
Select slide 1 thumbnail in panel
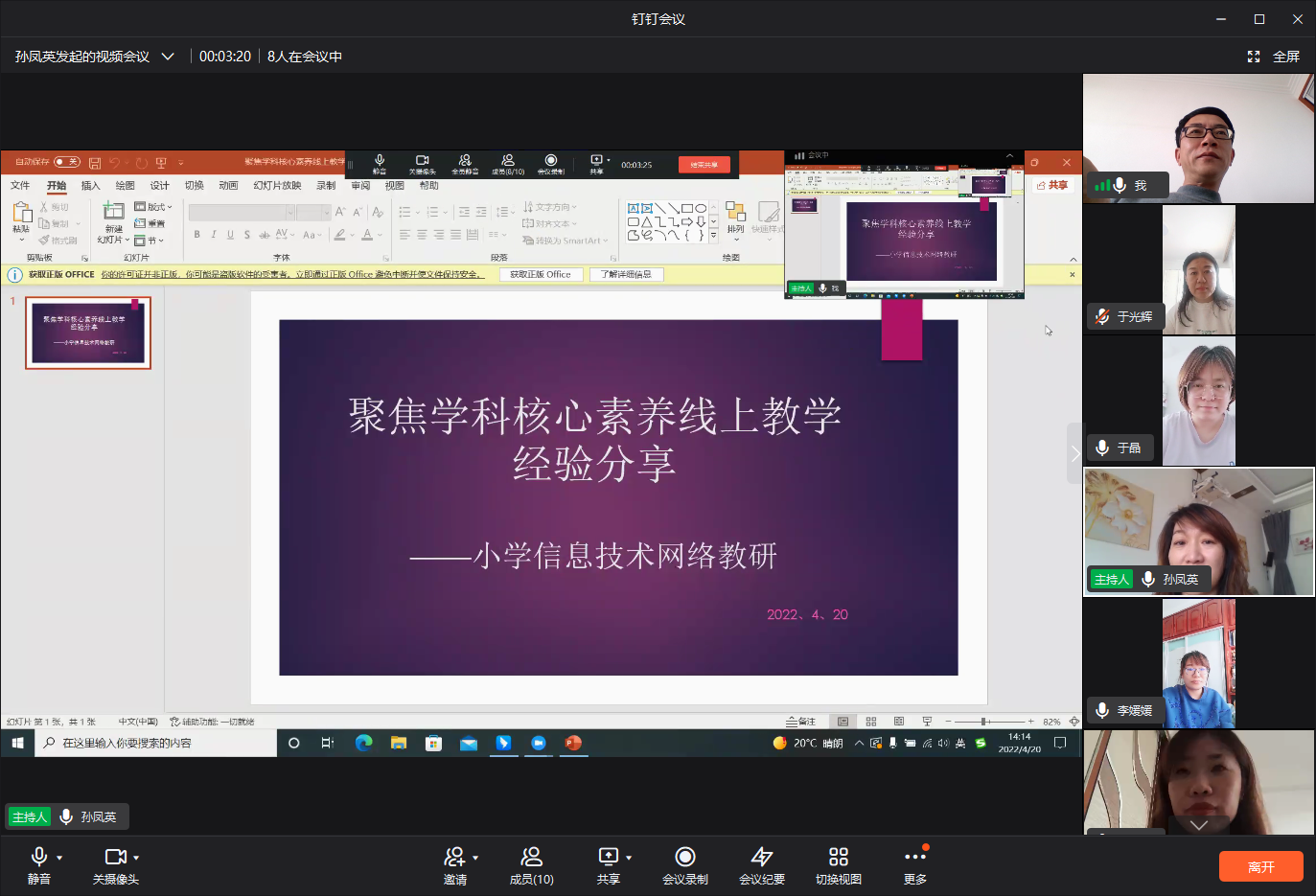coord(88,333)
